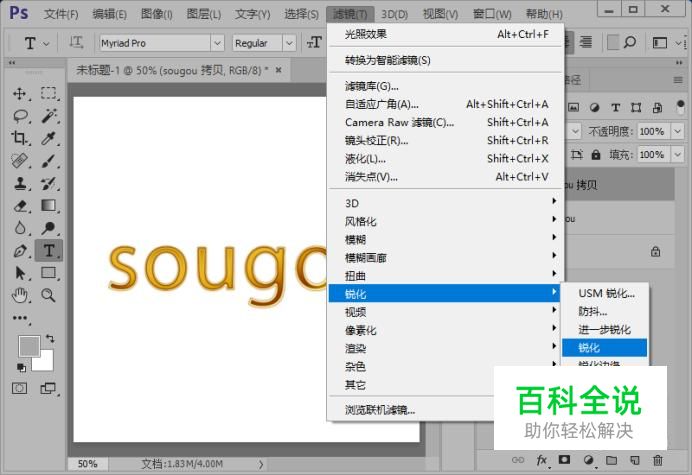Image resolution: width=692 pixels, height=475 pixels.
Task: Select the Dodge tool
Action: point(49,228)
